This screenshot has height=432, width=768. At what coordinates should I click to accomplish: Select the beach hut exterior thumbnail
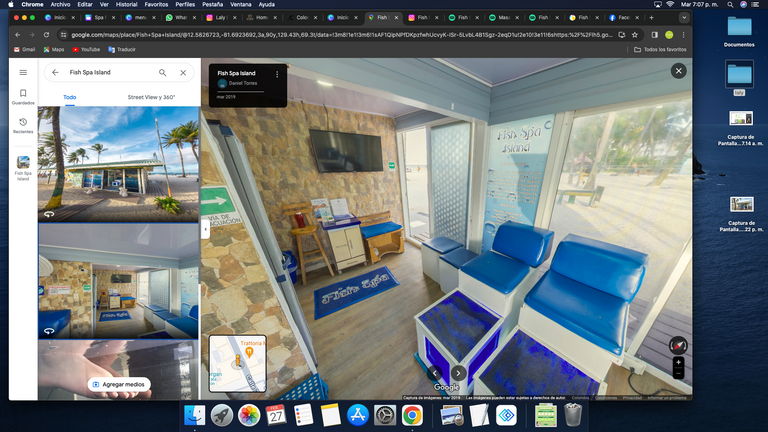[118, 163]
